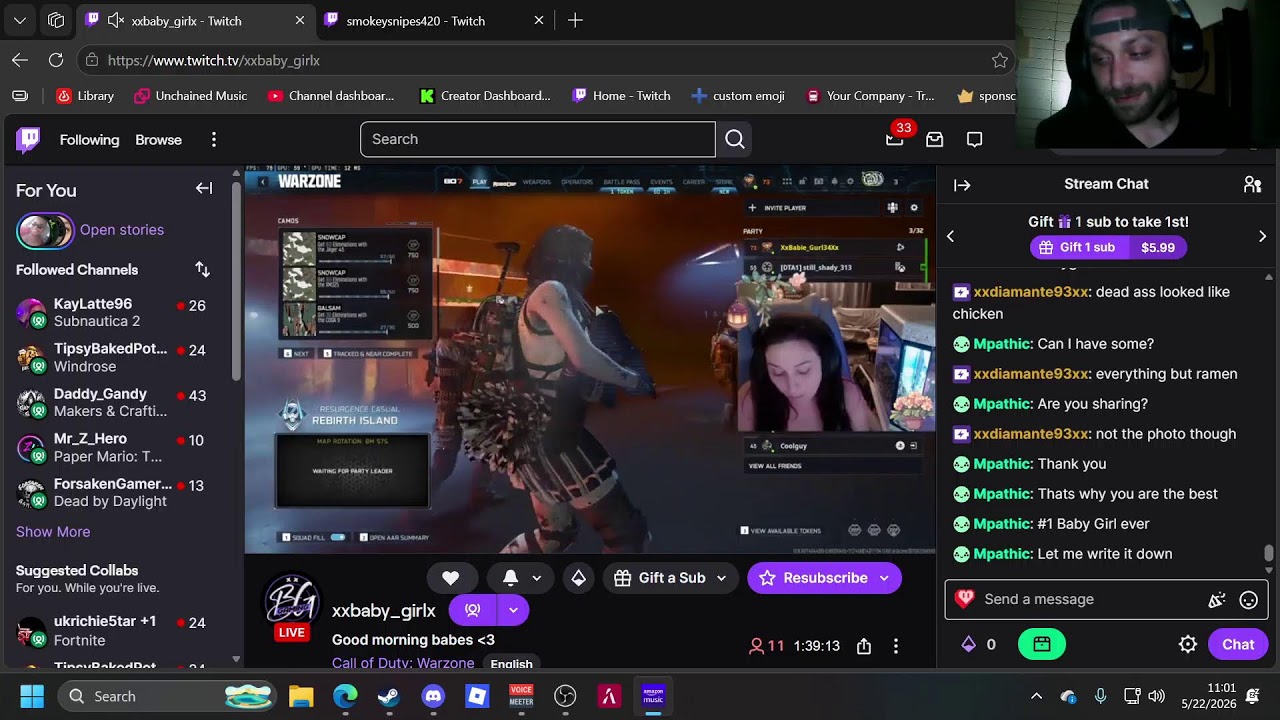Collapse the Stream Chat panel
1280x720 pixels.
tap(962, 185)
